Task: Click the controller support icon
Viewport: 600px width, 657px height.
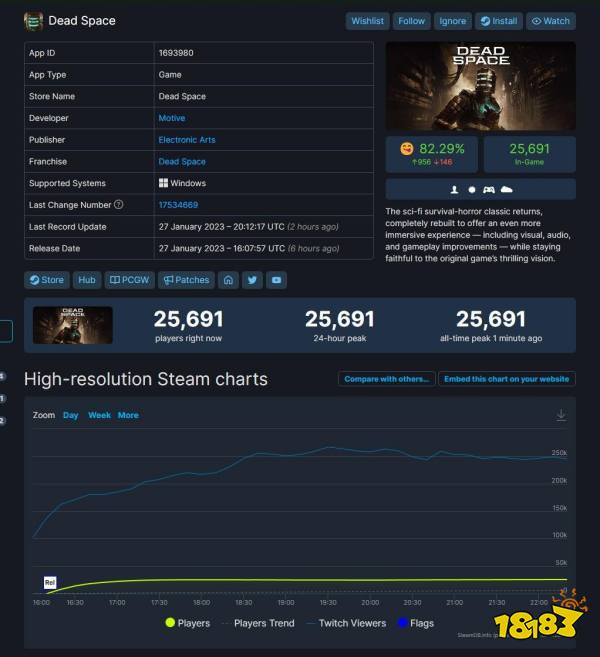Action: 489,190
